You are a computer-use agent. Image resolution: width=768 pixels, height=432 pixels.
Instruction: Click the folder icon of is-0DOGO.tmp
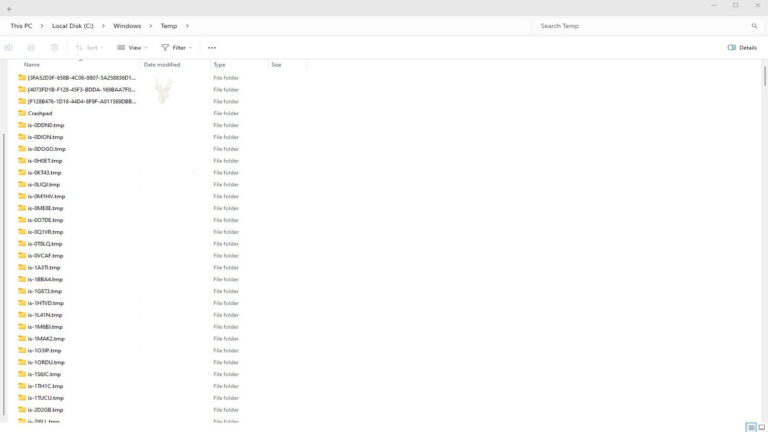pos(22,148)
